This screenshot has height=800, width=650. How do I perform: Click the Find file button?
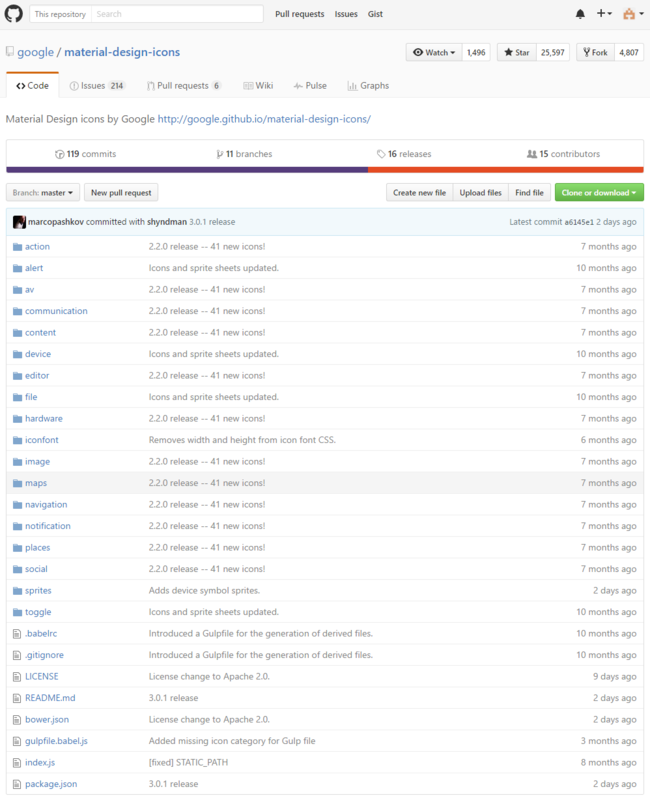pyautogui.click(x=530, y=193)
